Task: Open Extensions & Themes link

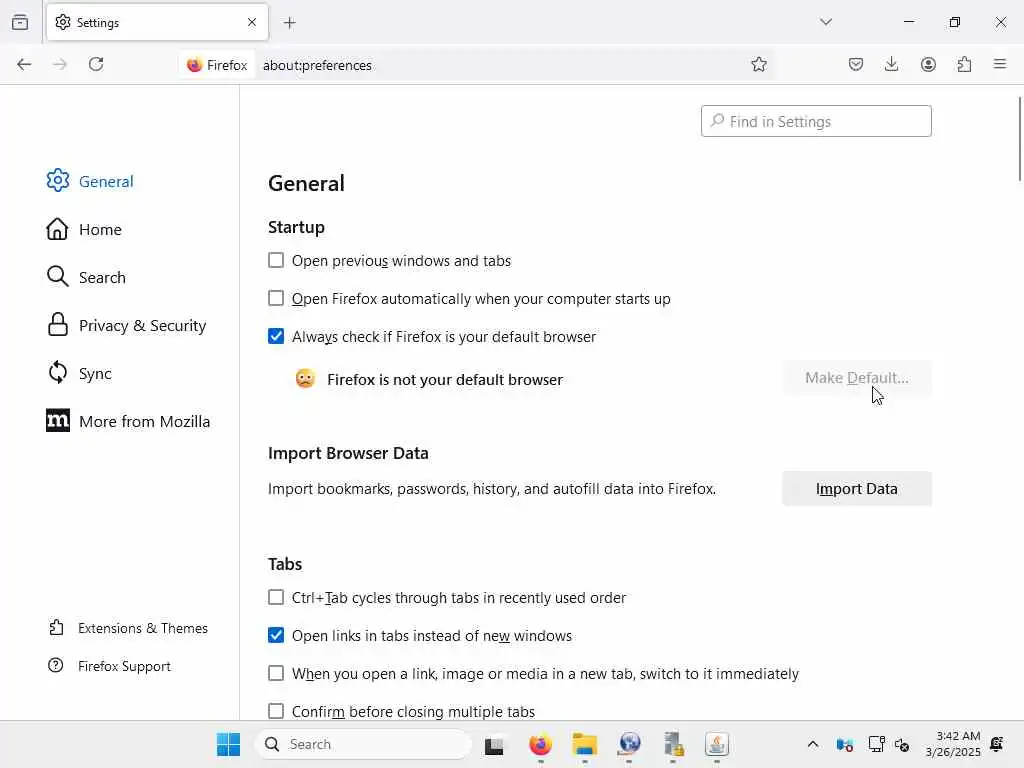Action: click(129, 628)
